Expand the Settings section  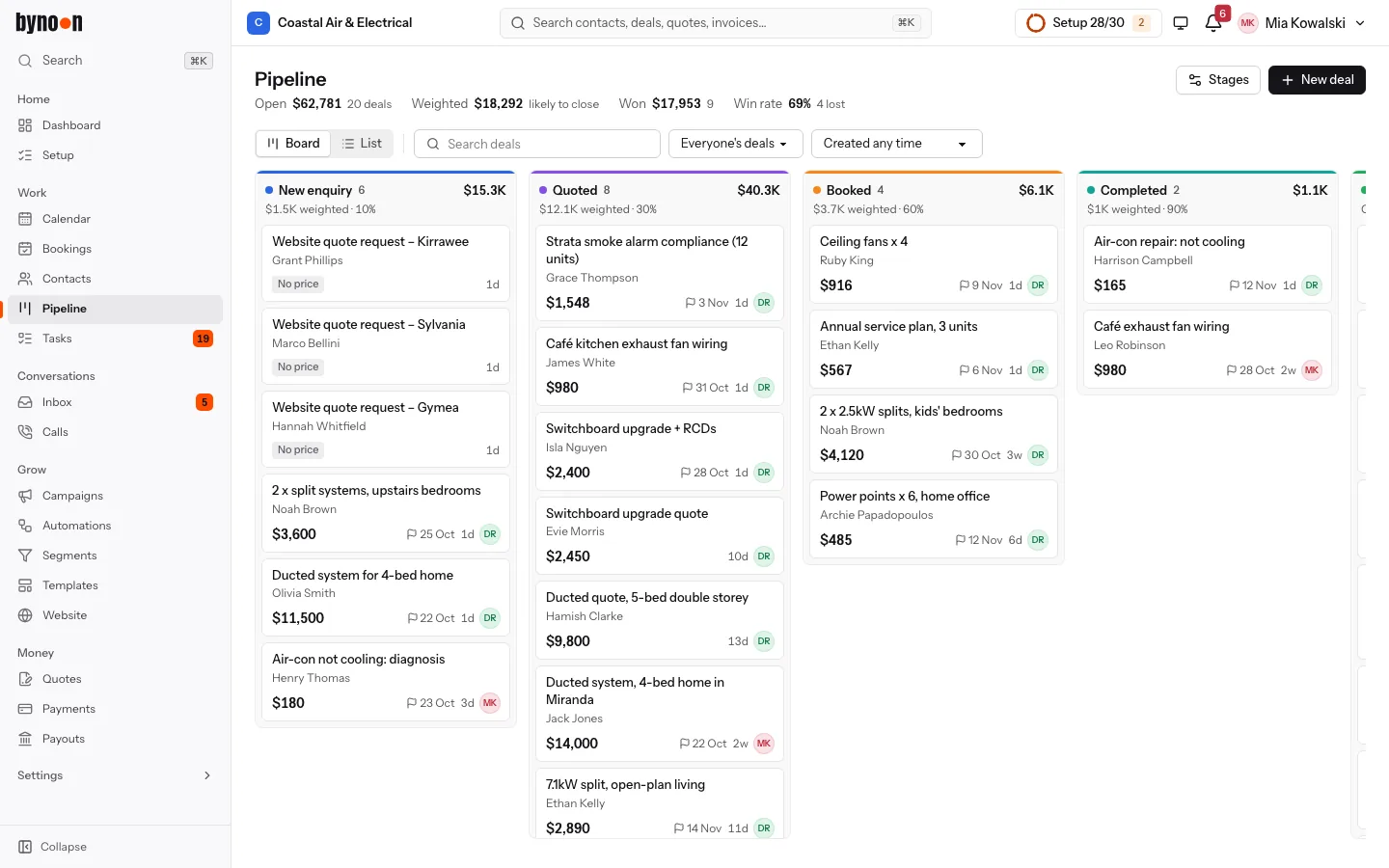tap(116, 775)
